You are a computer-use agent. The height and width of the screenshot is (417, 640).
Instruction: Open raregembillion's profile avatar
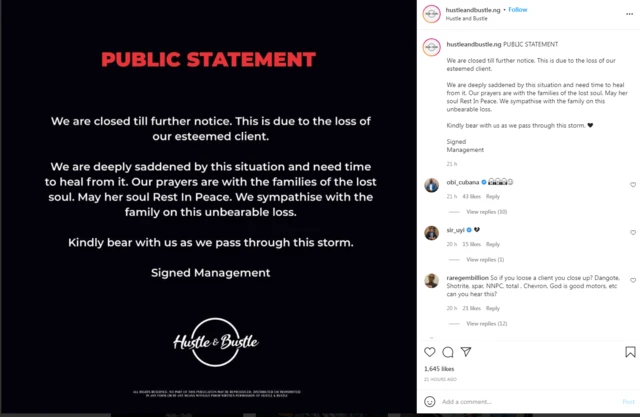tap(431, 281)
